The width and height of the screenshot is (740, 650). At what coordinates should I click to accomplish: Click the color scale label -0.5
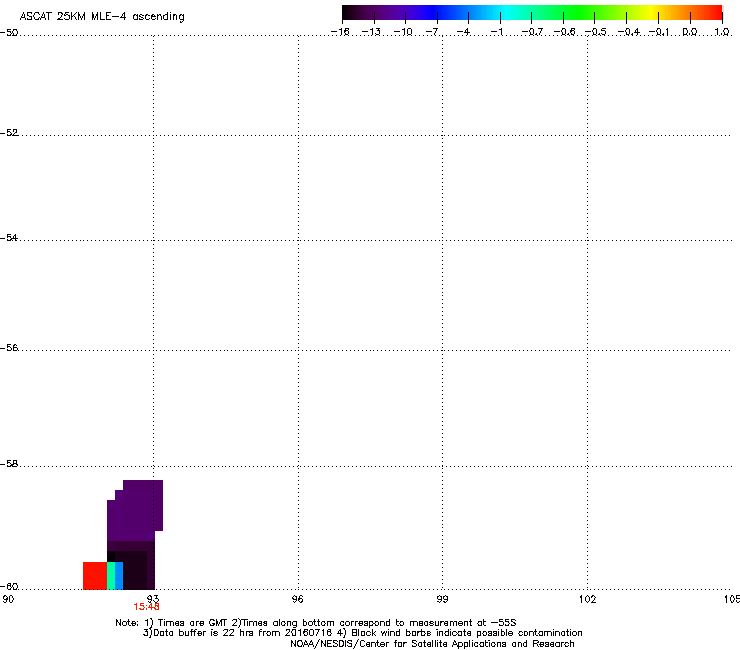coord(596,32)
